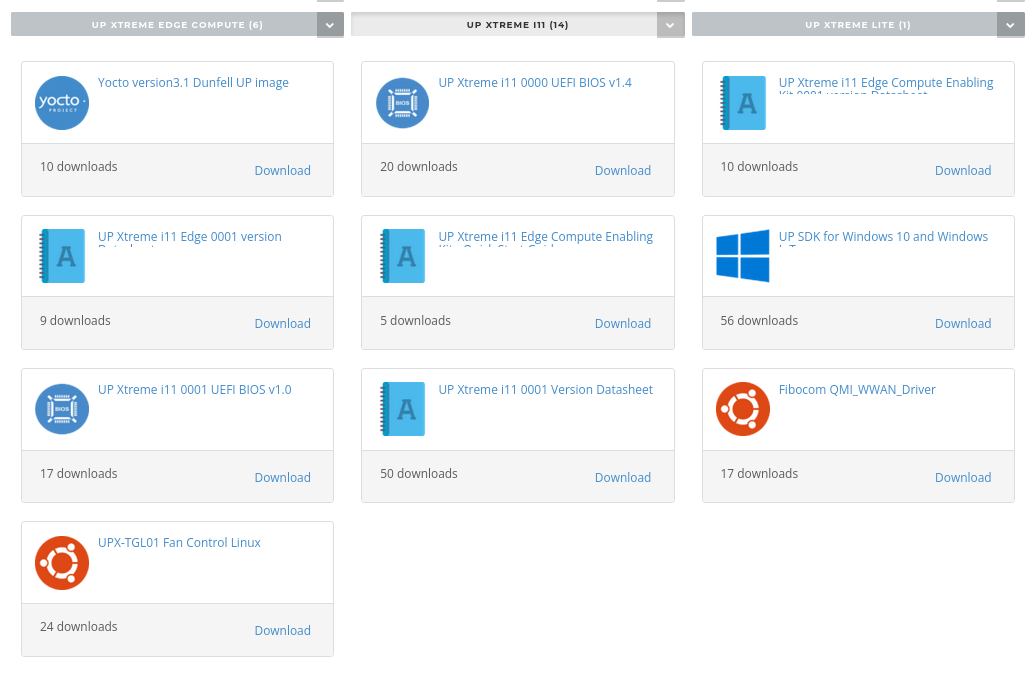This screenshot has width=1035, height=677.
Task: Download the UPX-TGL01 Fan Control Linux
Action: pos(283,631)
